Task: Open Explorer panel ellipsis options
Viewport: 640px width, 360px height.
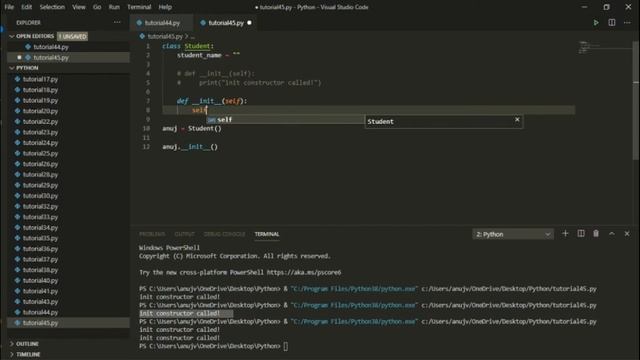Action: (117, 22)
